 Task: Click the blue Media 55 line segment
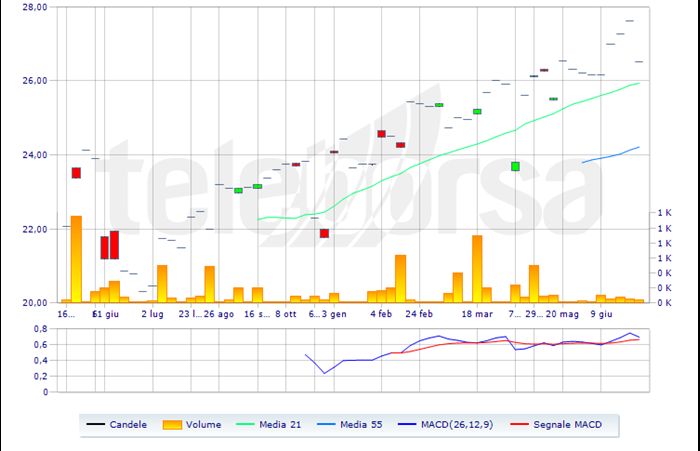[x=611, y=155]
